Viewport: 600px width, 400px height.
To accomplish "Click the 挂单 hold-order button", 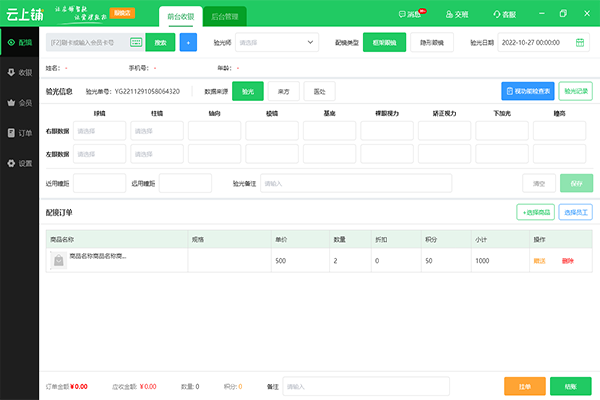I will (x=526, y=386).
